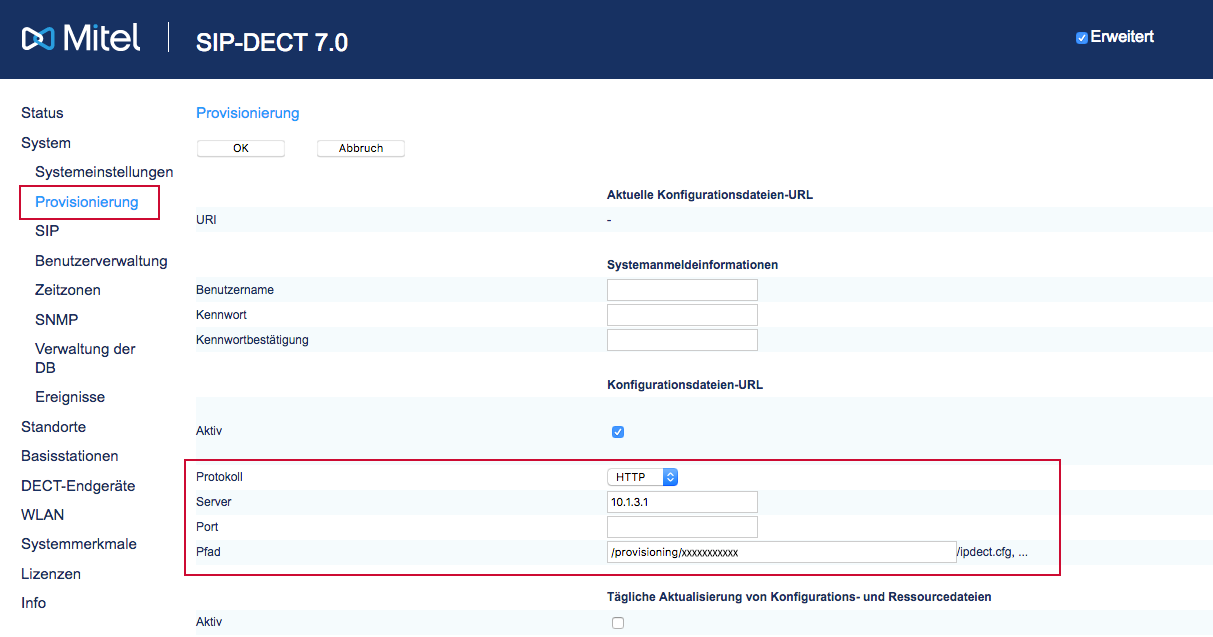The width and height of the screenshot is (1213, 637).
Task: Go to SIP settings
Action: point(47,231)
